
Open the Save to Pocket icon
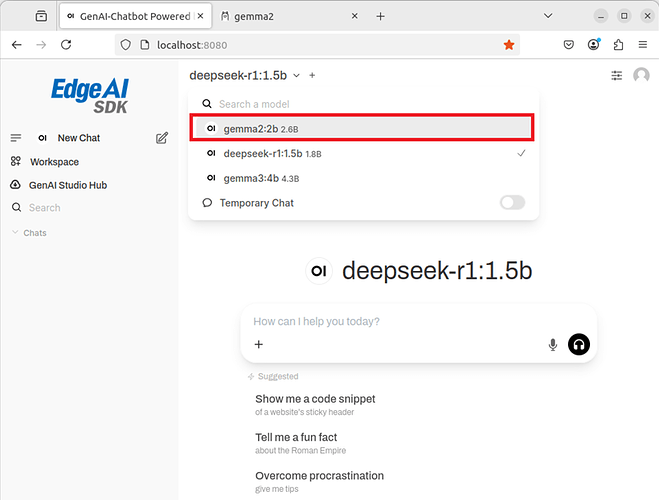click(569, 45)
